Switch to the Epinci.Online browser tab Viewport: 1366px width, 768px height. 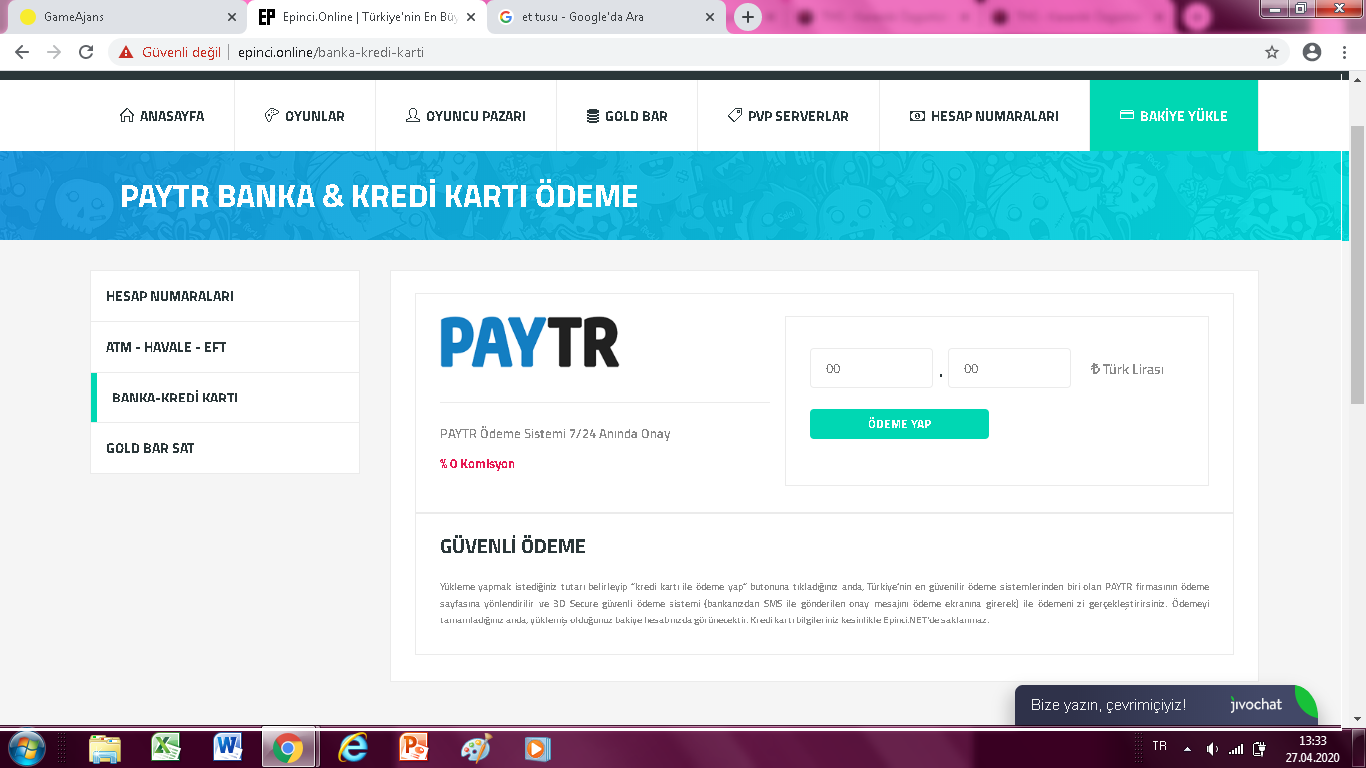(365, 17)
